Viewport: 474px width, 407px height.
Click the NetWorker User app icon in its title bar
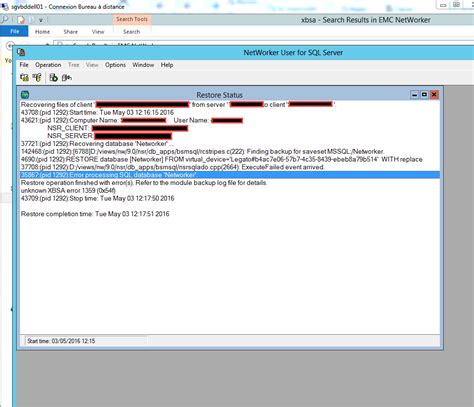(21, 52)
